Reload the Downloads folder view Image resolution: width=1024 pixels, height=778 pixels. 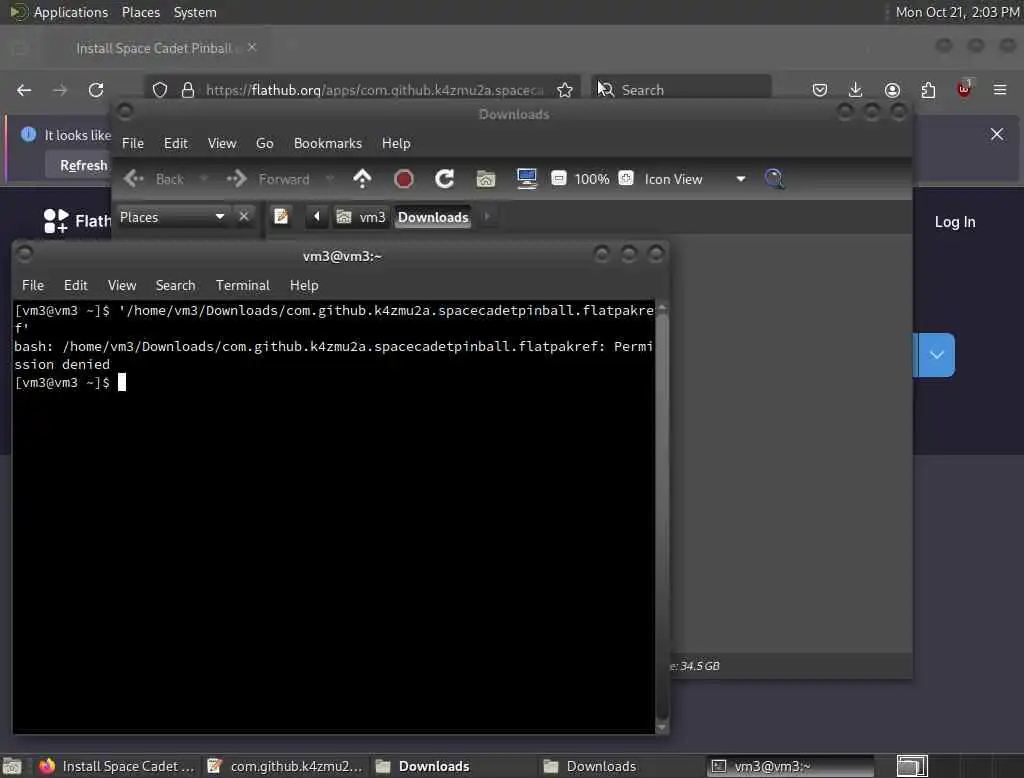point(445,179)
